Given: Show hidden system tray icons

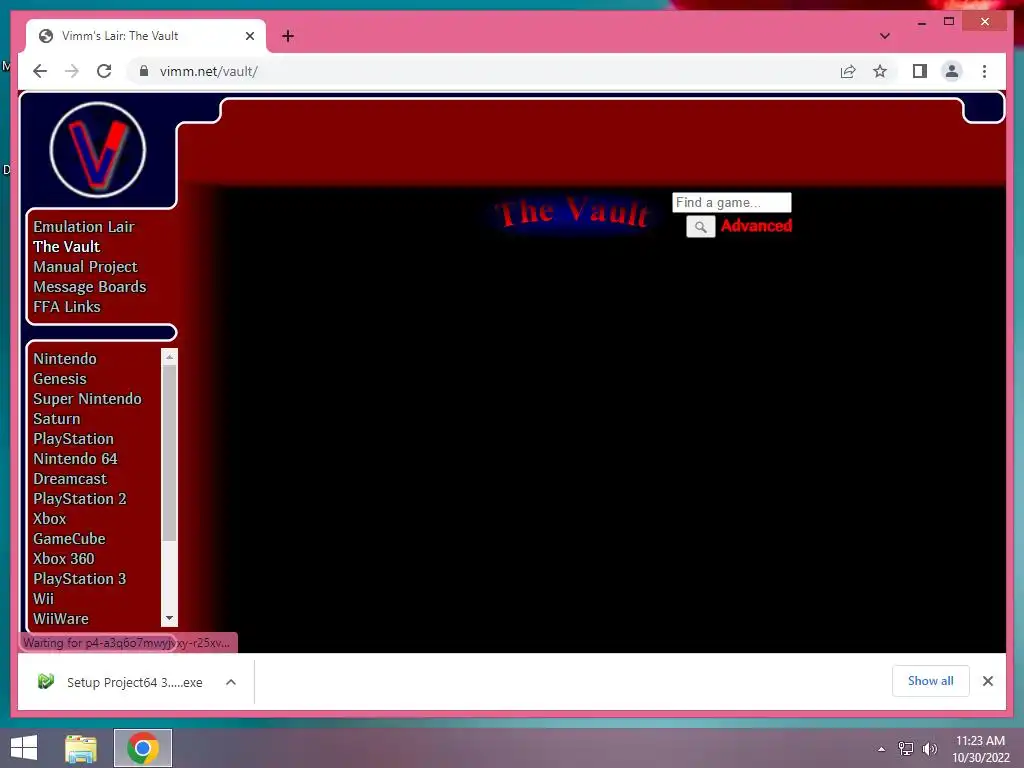Looking at the screenshot, I should (882, 749).
